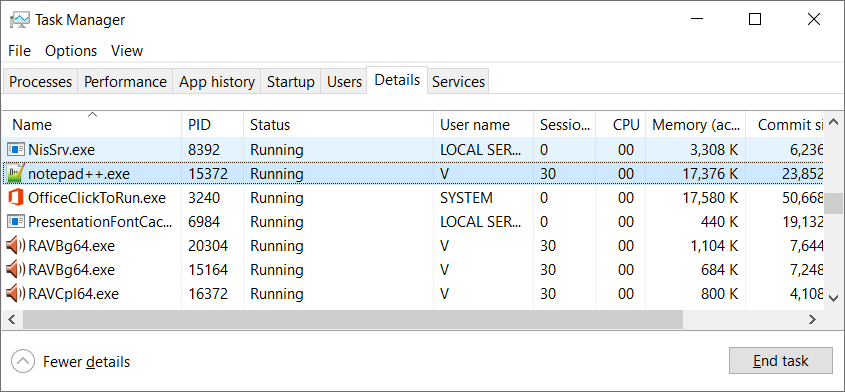
Task: Switch to the Startup tab
Action: tap(290, 81)
